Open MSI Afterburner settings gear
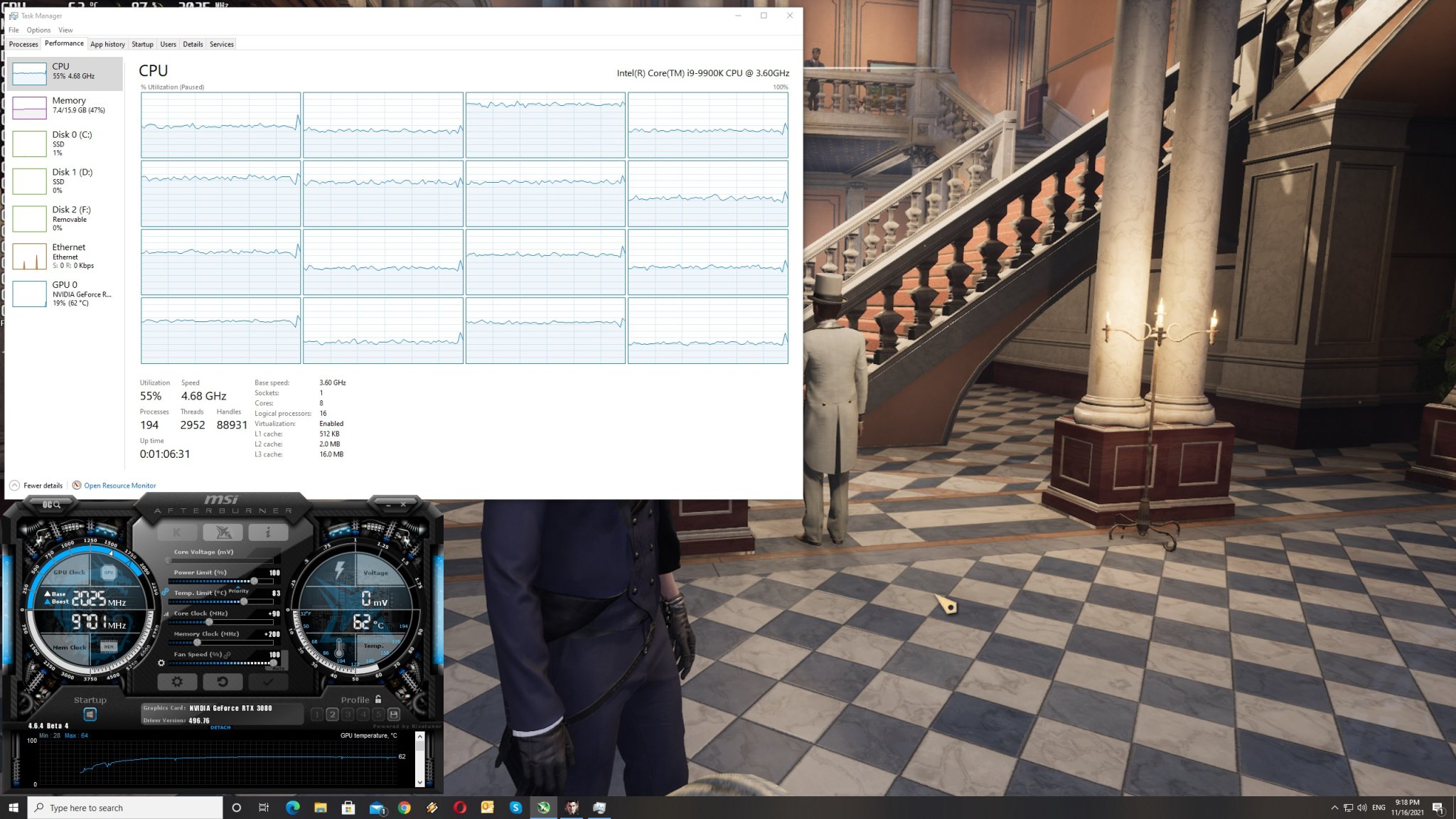The width and height of the screenshot is (1456, 819). pyautogui.click(x=178, y=681)
